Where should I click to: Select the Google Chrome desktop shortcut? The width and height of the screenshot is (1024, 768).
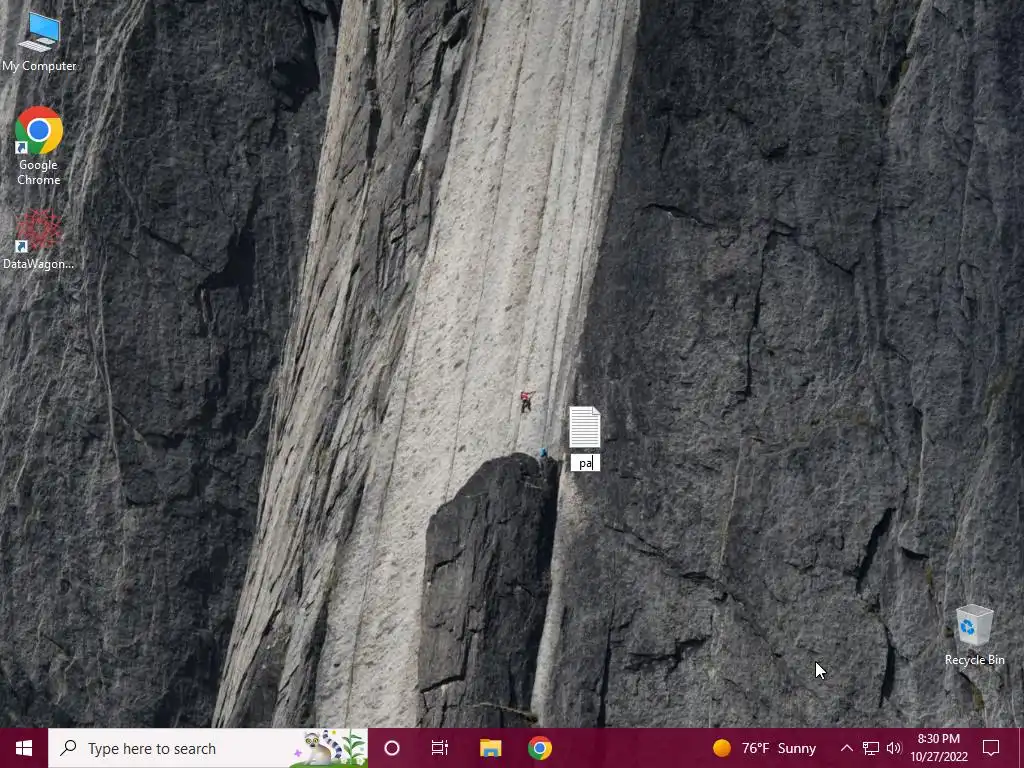coord(39,146)
